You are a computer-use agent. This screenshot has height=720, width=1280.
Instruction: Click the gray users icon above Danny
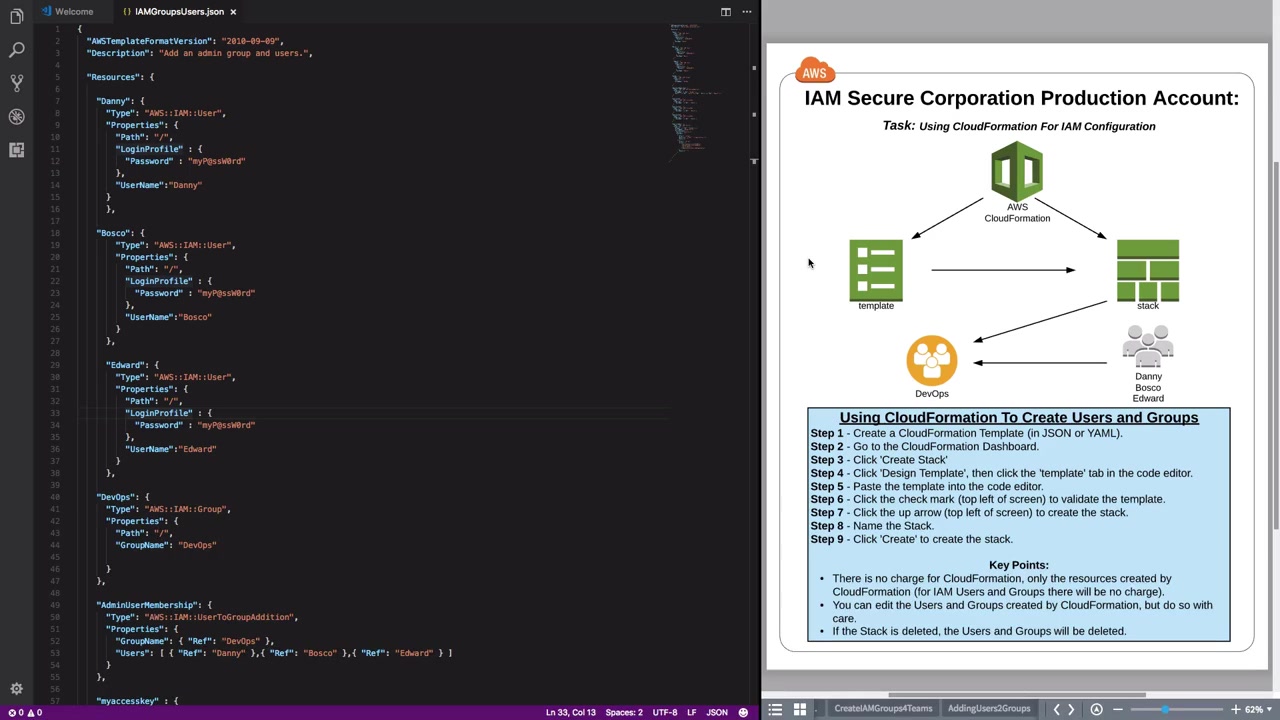[x=1148, y=347]
